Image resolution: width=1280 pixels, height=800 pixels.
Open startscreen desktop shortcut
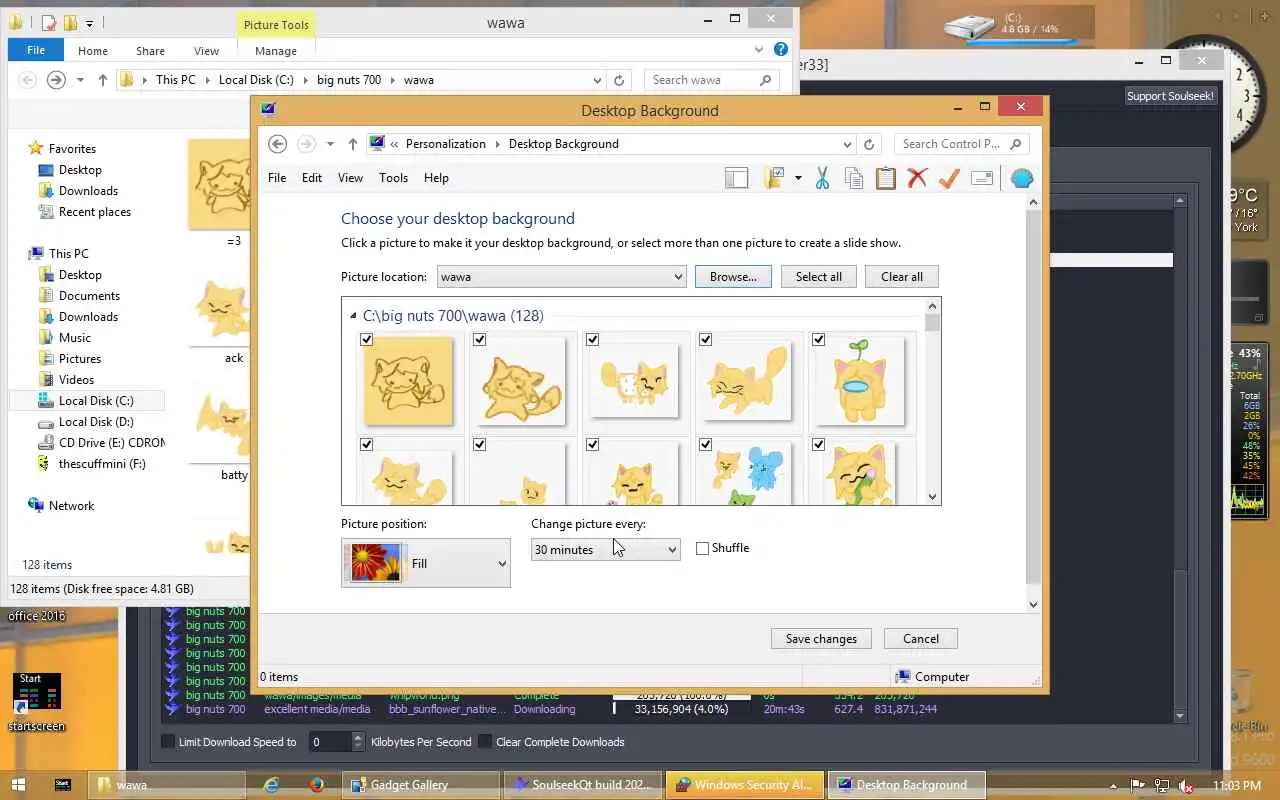(37, 701)
